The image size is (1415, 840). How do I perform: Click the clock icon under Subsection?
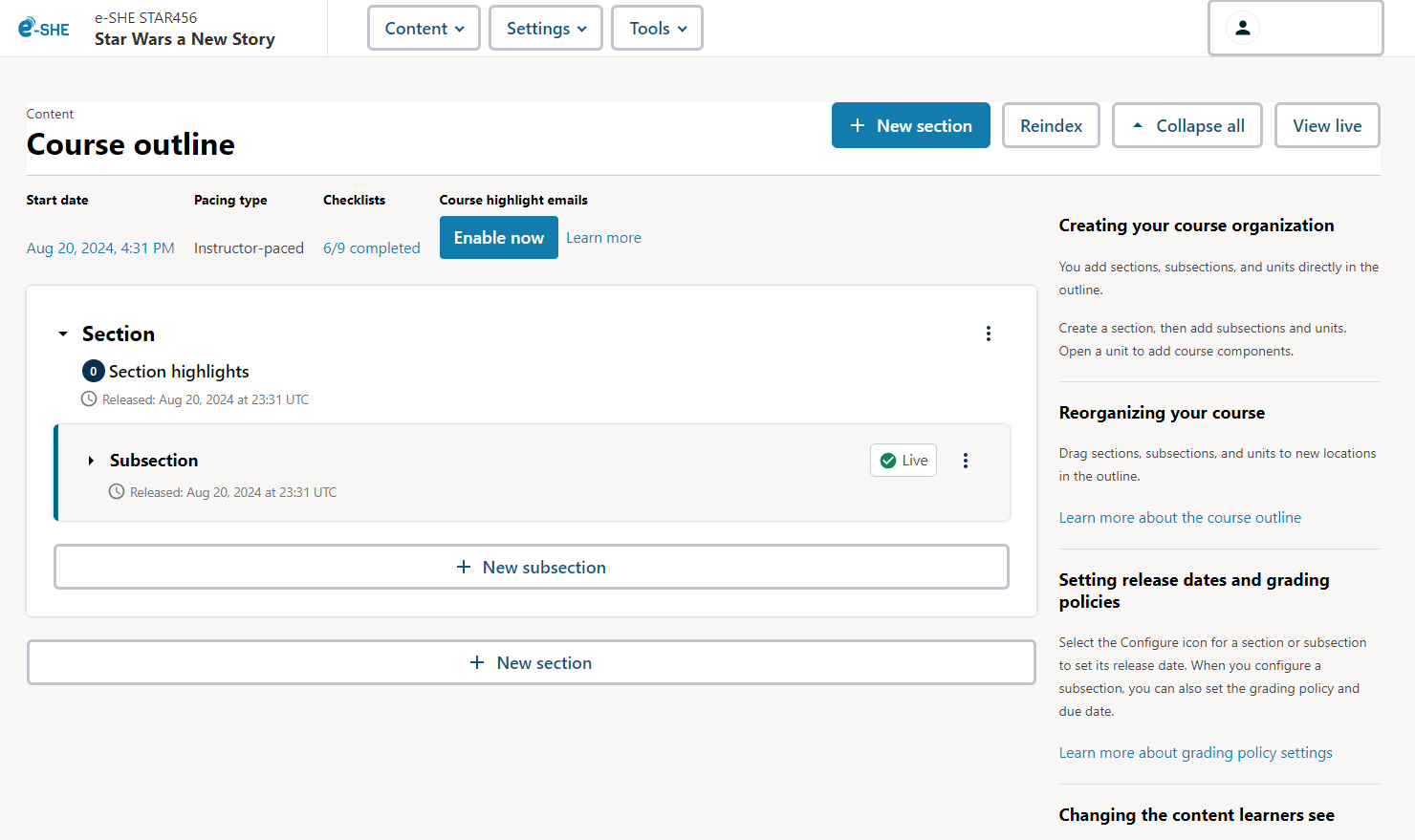117,492
